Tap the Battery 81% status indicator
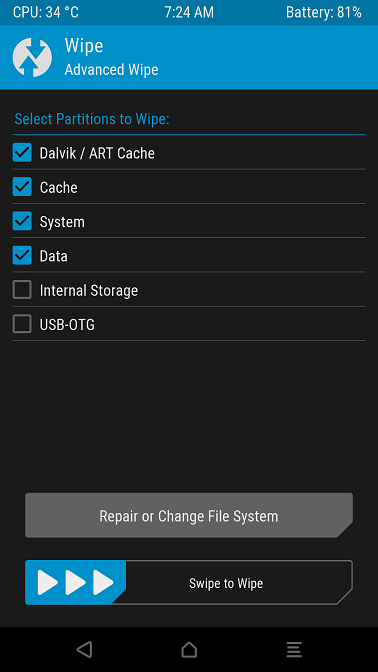This screenshot has width=378, height=672. point(324,12)
